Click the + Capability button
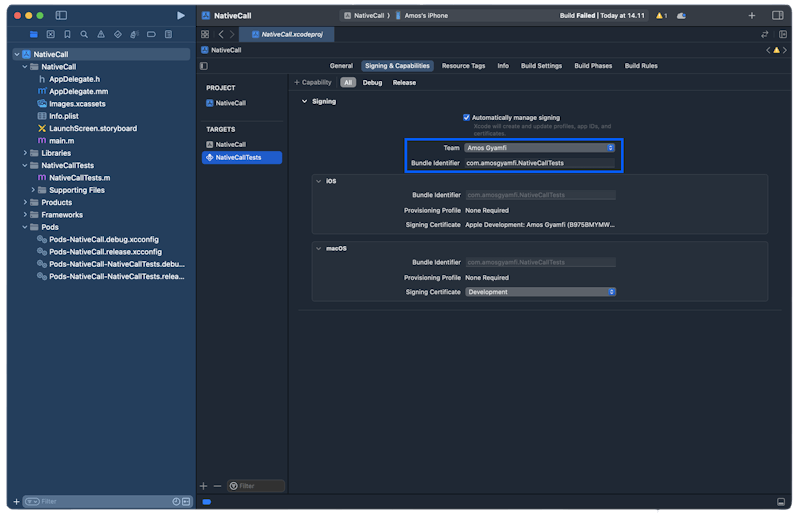The image size is (800, 516). point(313,83)
